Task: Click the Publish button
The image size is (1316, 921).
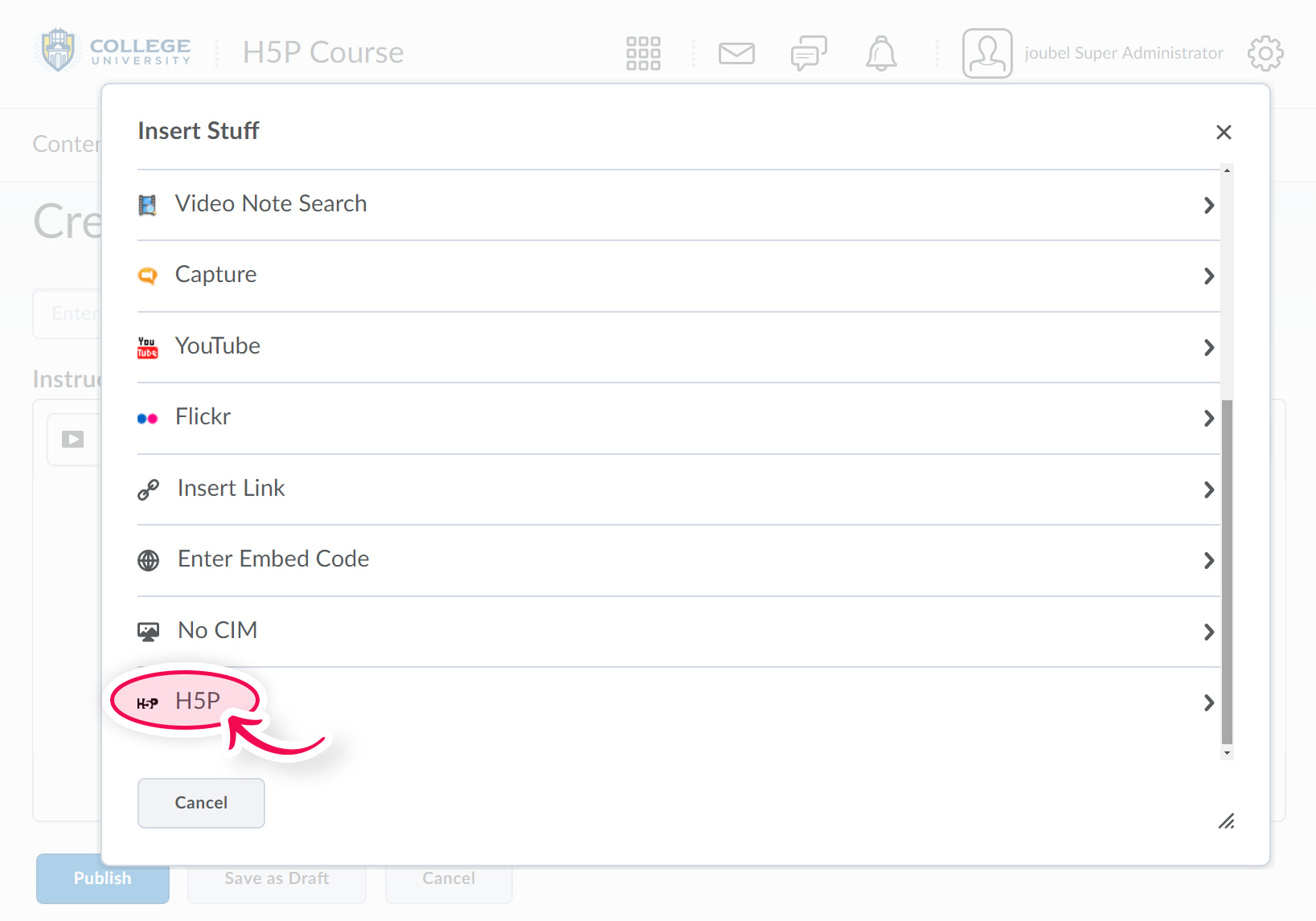Action: pyautogui.click(x=102, y=878)
